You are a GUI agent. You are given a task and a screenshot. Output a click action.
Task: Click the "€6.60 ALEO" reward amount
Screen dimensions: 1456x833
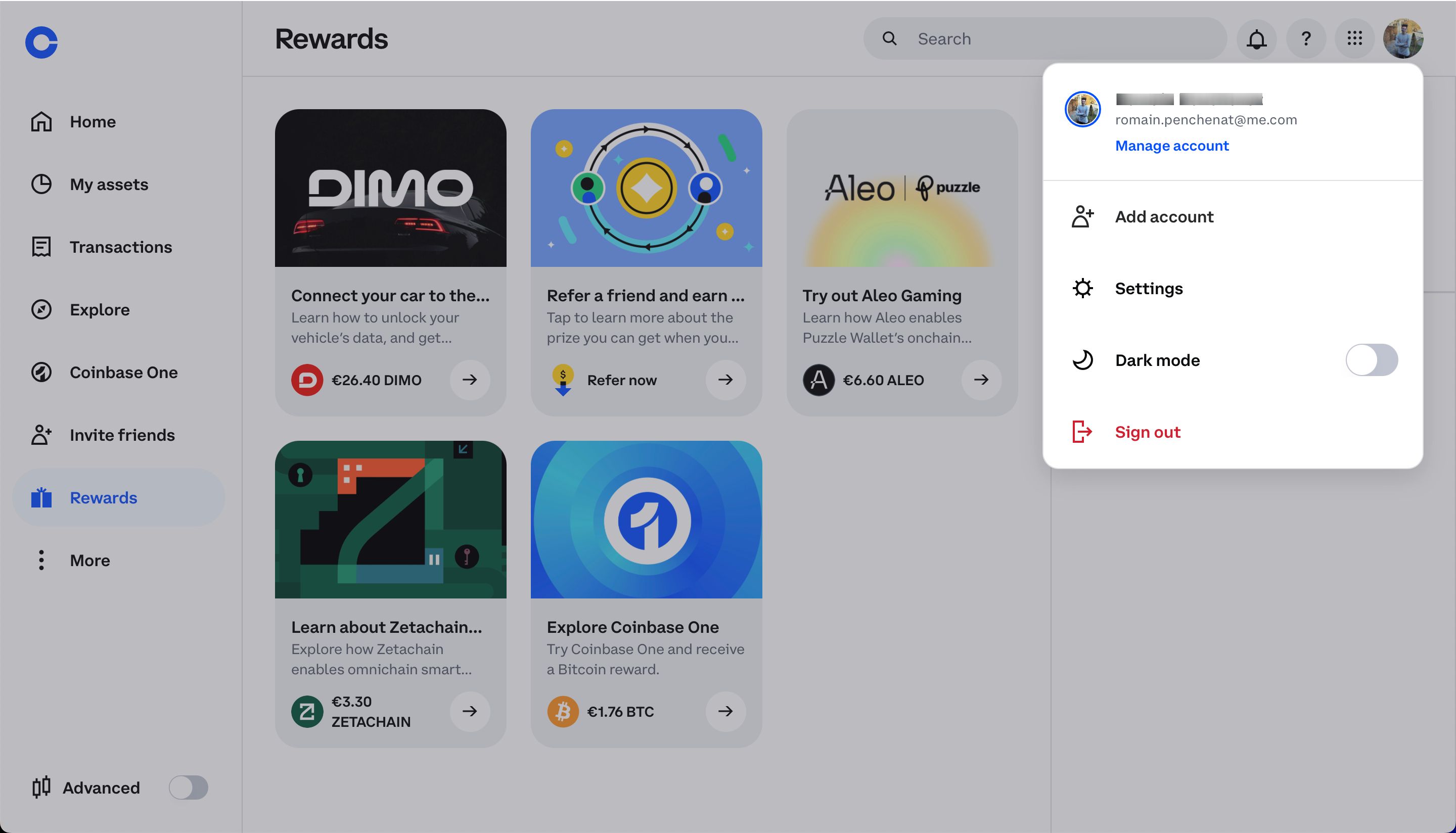click(883, 380)
